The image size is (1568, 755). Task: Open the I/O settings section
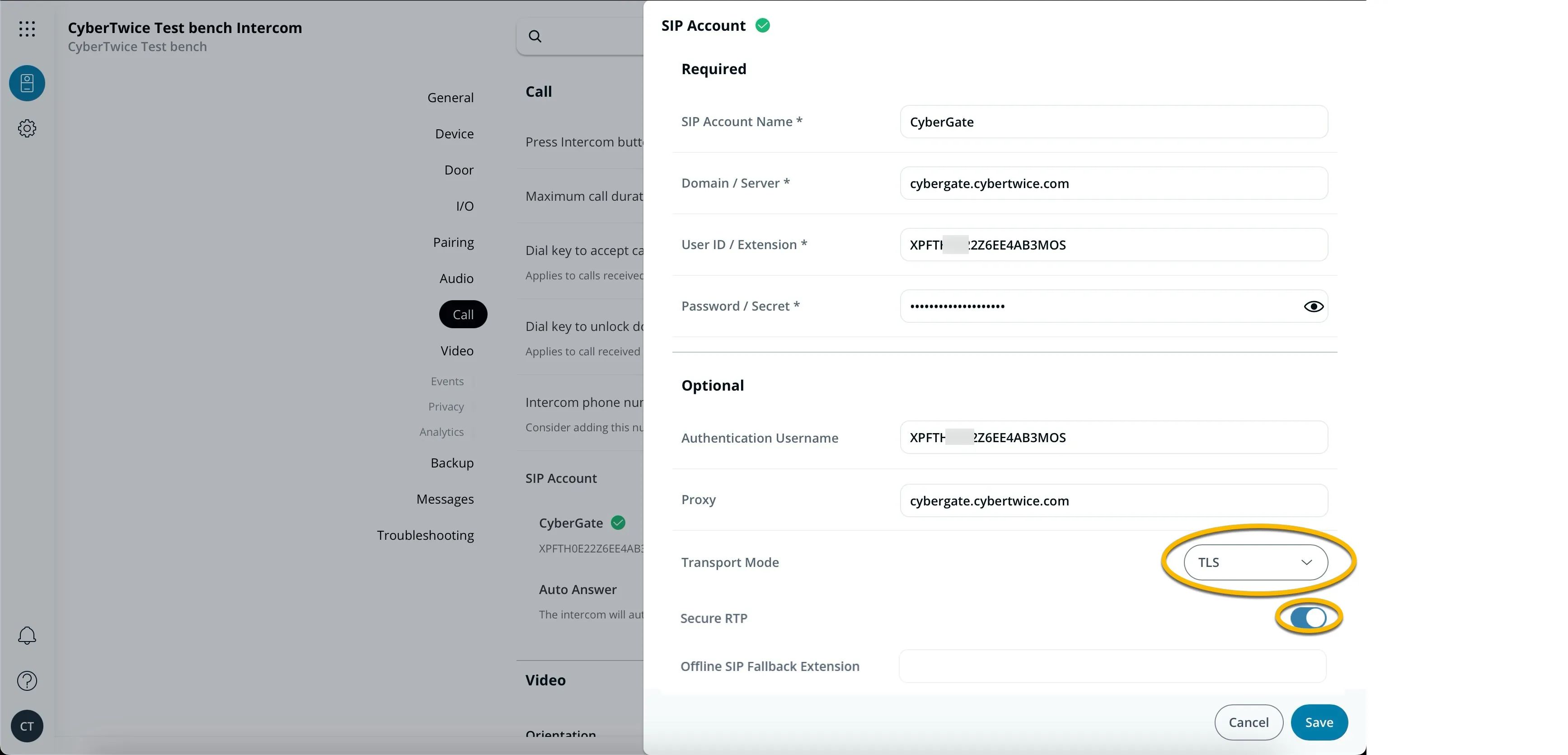(x=465, y=206)
